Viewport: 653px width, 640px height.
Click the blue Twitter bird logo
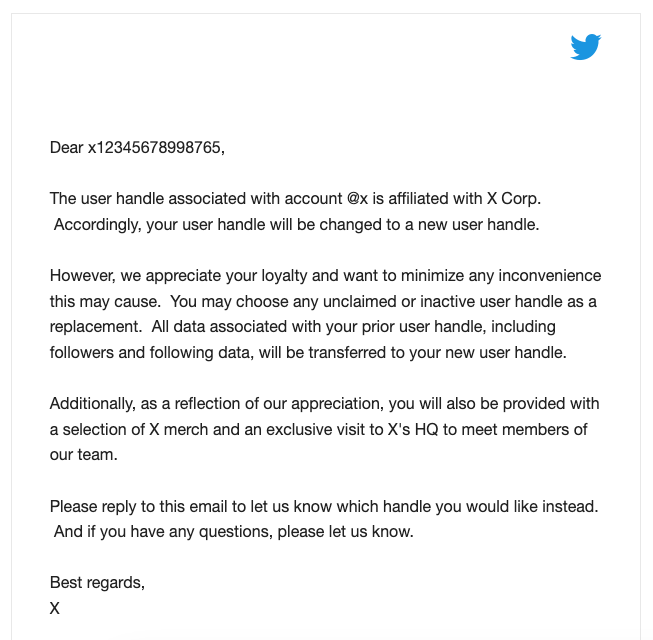585,46
